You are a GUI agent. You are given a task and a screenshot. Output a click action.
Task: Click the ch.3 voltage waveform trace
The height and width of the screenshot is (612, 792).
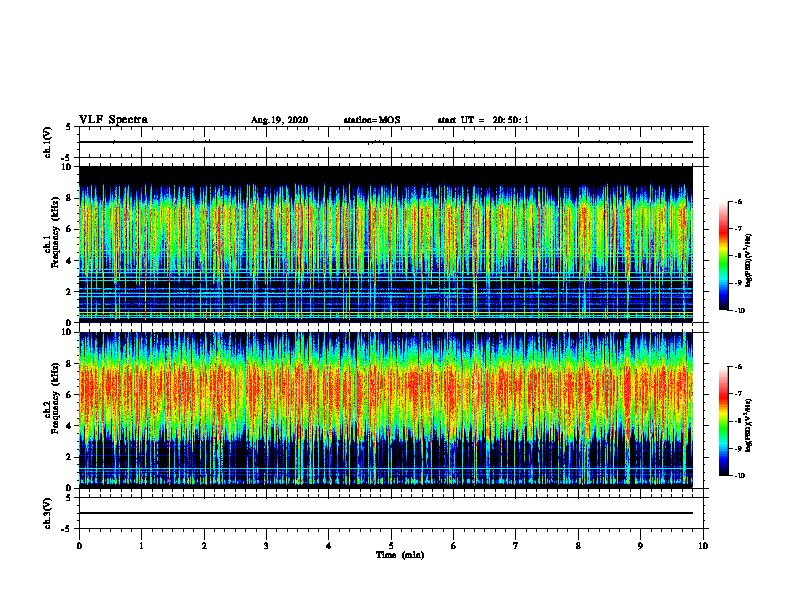coord(386,513)
